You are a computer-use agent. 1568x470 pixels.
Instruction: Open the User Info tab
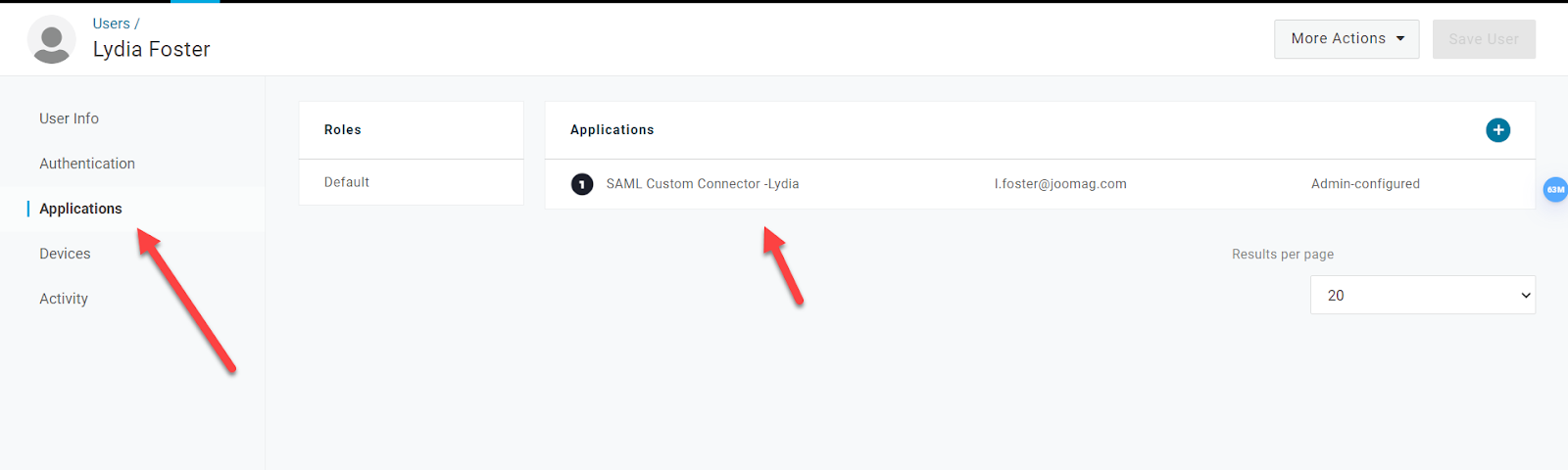tap(69, 118)
